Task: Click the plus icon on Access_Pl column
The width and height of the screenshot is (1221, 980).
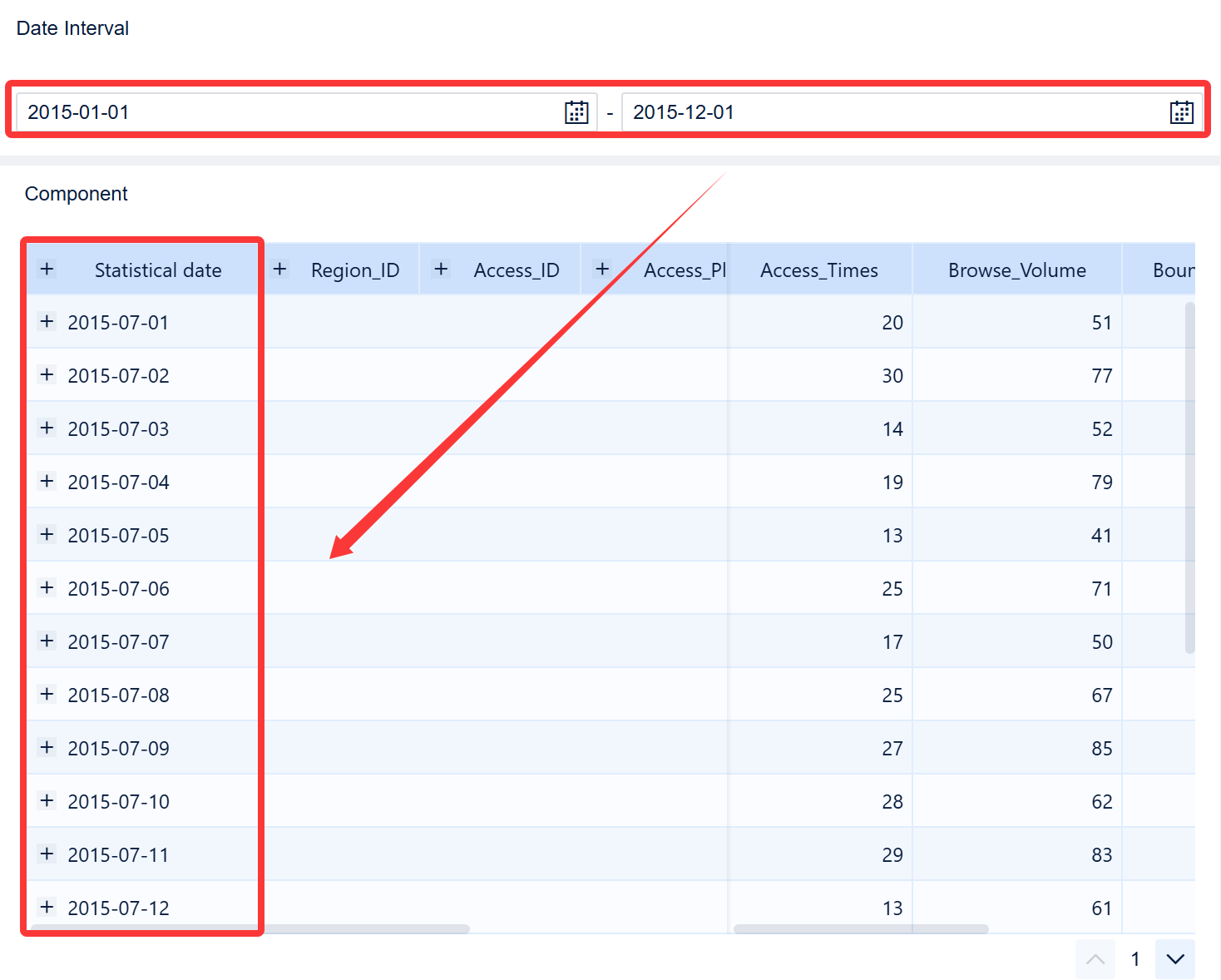Action: click(x=602, y=269)
